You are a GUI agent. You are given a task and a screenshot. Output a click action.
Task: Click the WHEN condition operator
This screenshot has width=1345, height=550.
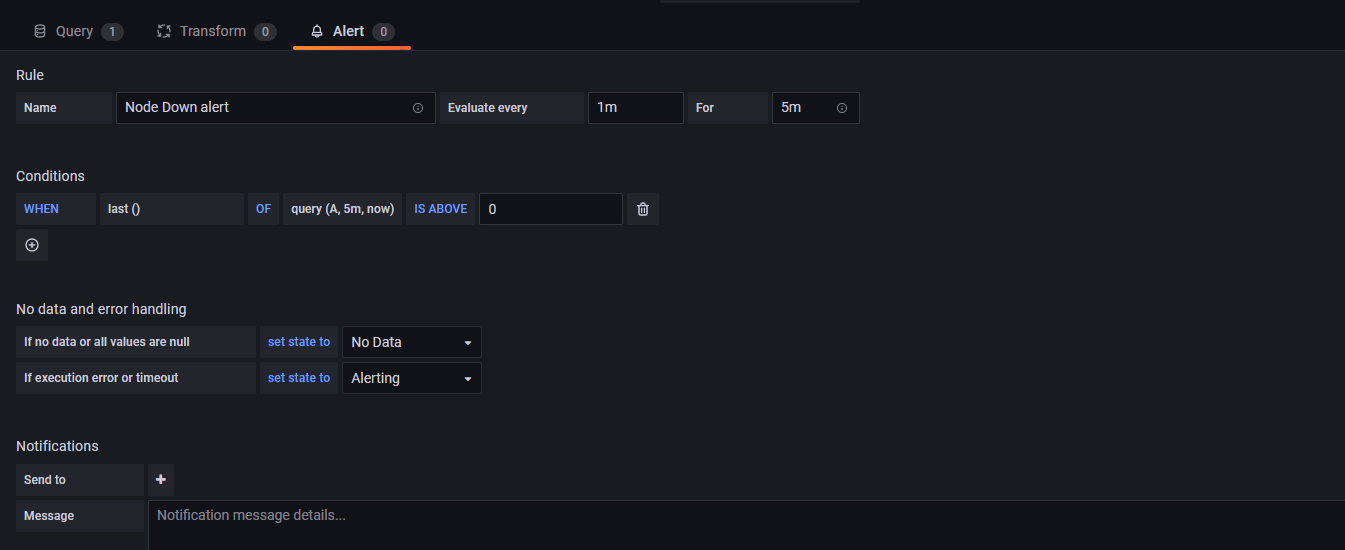tap(42, 209)
